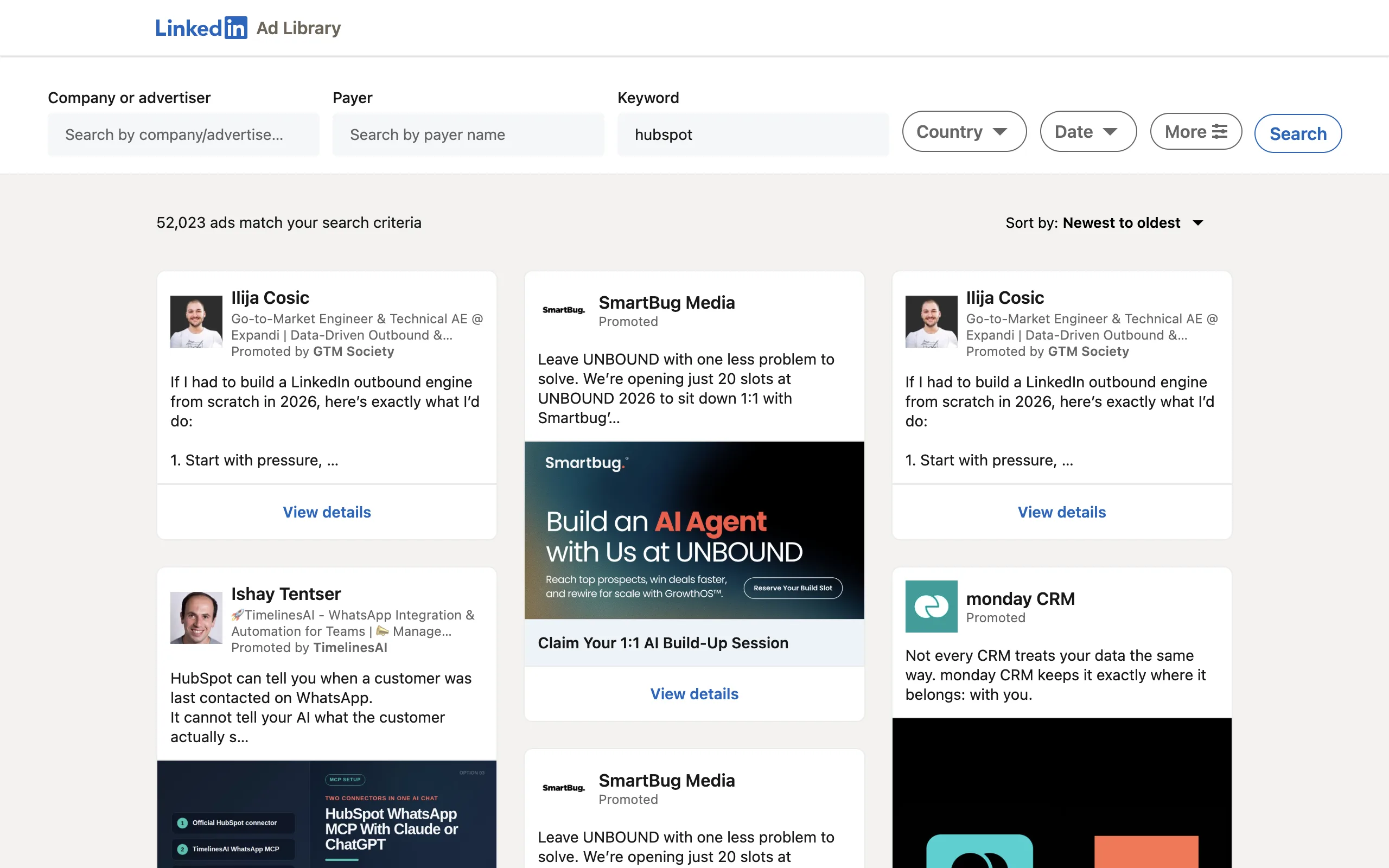
Task: Open SmartBug Media name on the top ad
Action: click(x=666, y=303)
